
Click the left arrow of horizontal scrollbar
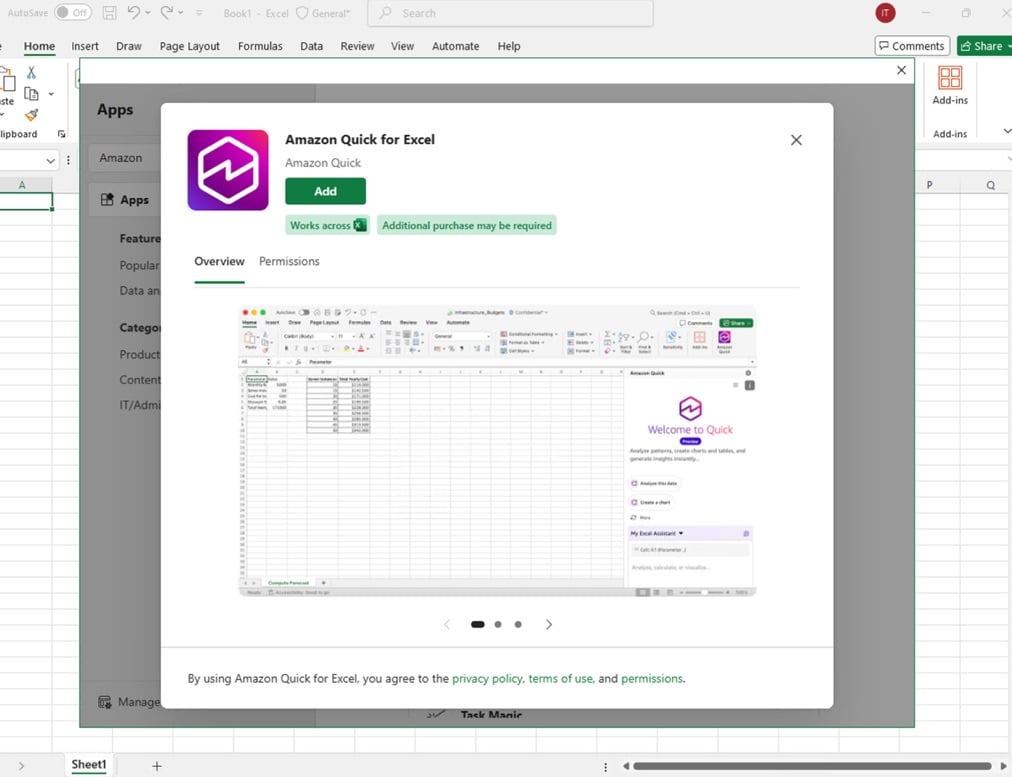(x=626, y=766)
